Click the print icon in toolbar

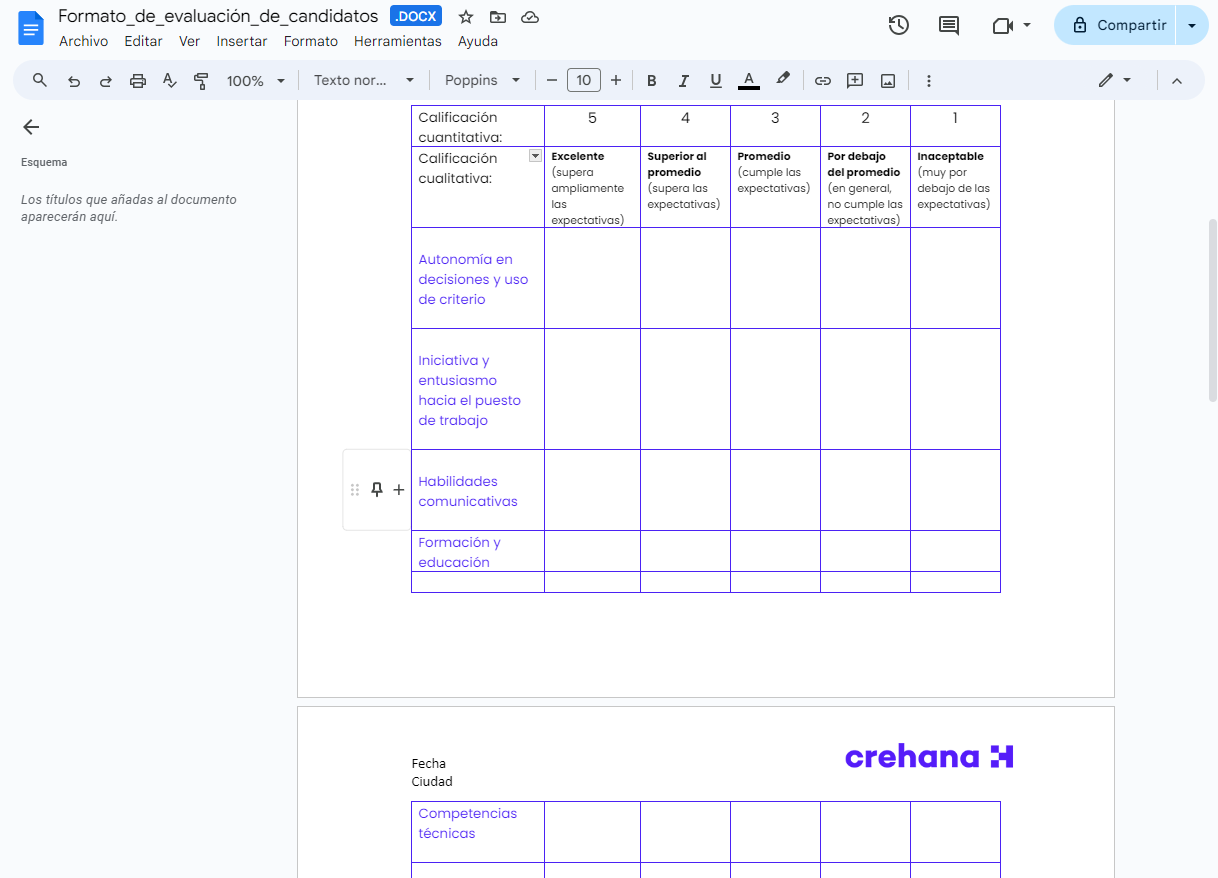click(x=138, y=81)
